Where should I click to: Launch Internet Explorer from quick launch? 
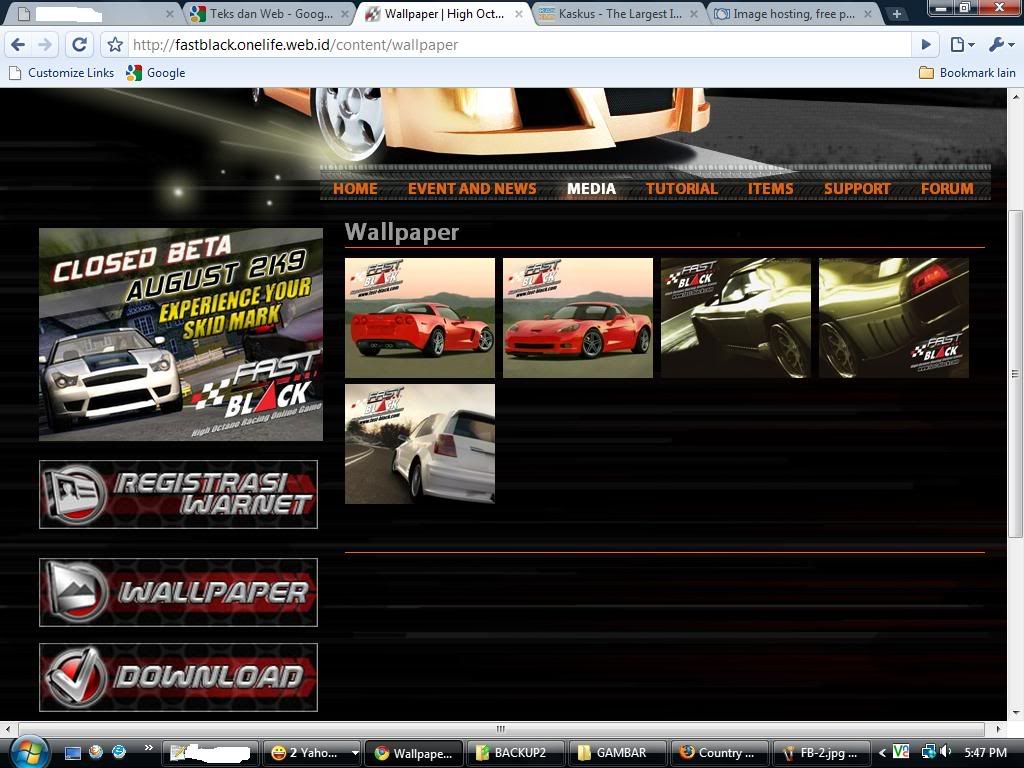[x=119, y=752]
